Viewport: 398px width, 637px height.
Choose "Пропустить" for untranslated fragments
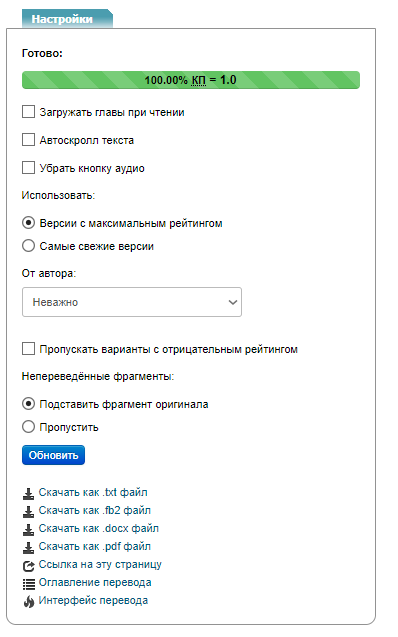[x=28, y=427]
